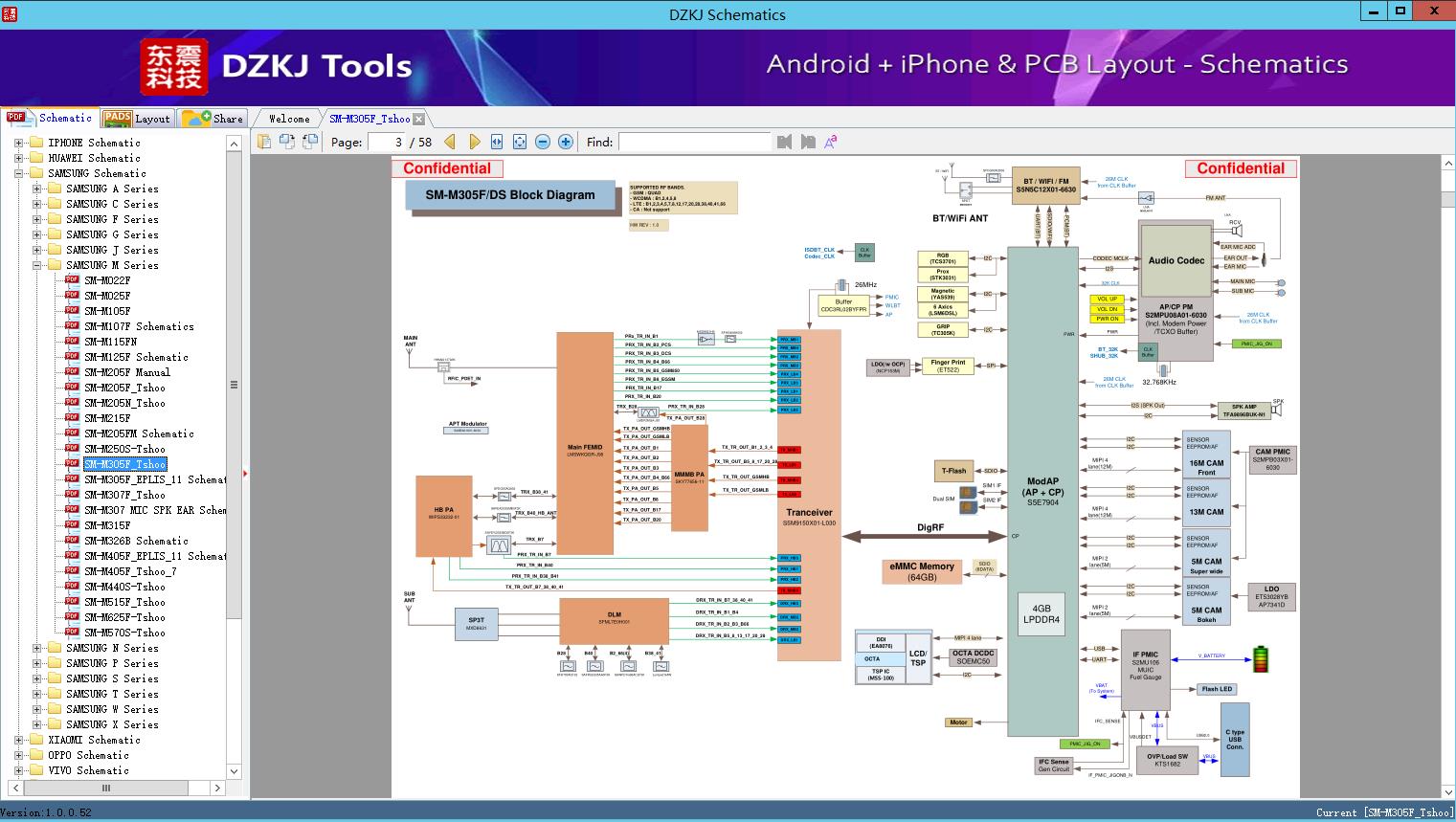Toggle the match case search option
The width and height of the screenshot is (1456, 822).
click(831, 142)
